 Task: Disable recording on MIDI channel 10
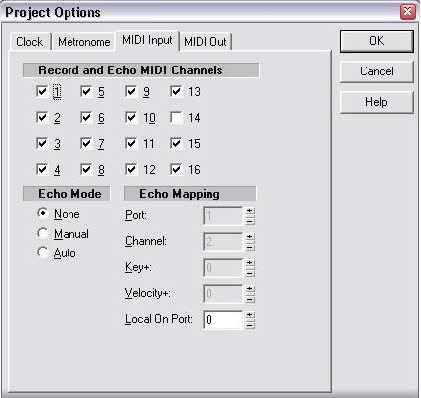click(131, 117)
